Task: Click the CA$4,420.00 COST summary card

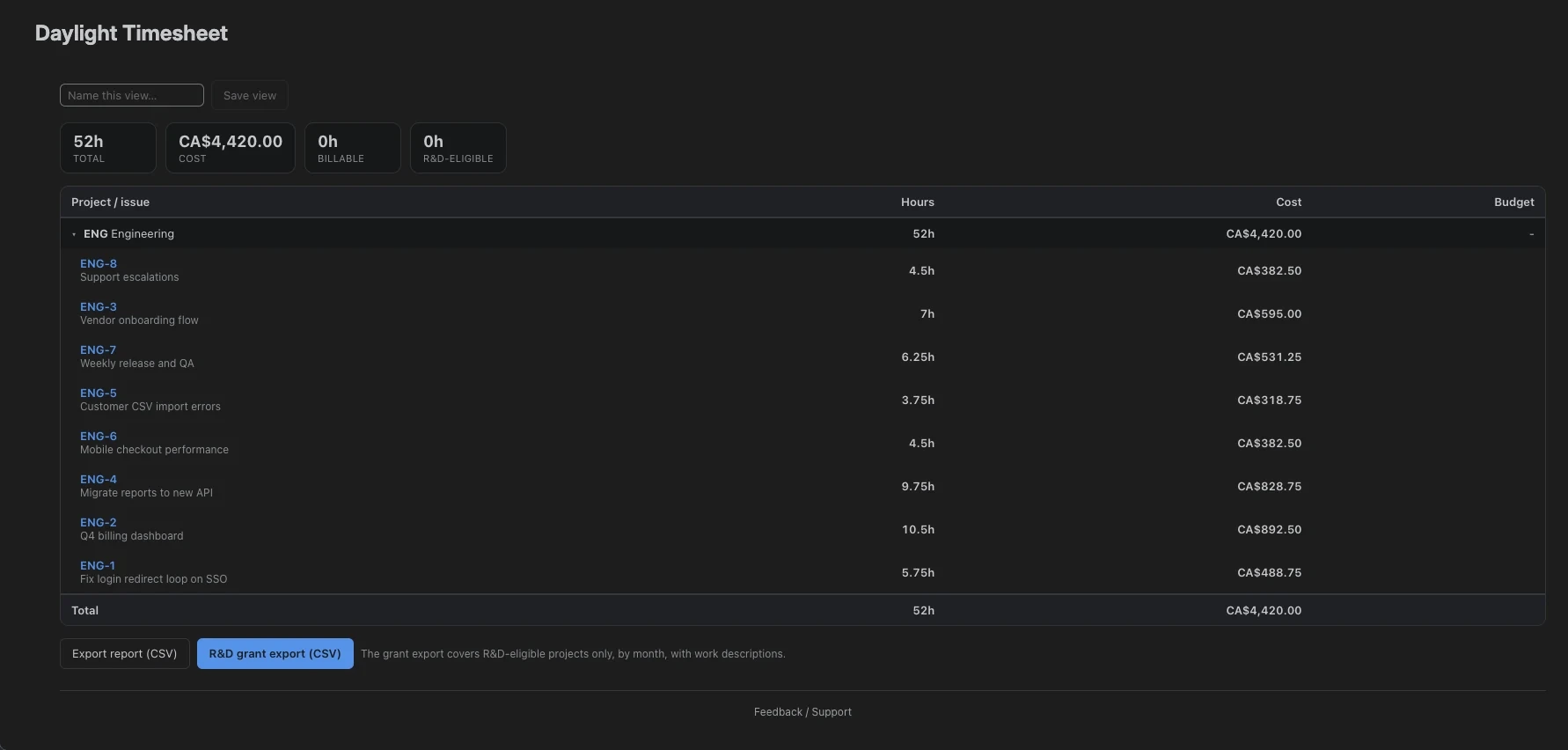Action: [x=231, y=148]
